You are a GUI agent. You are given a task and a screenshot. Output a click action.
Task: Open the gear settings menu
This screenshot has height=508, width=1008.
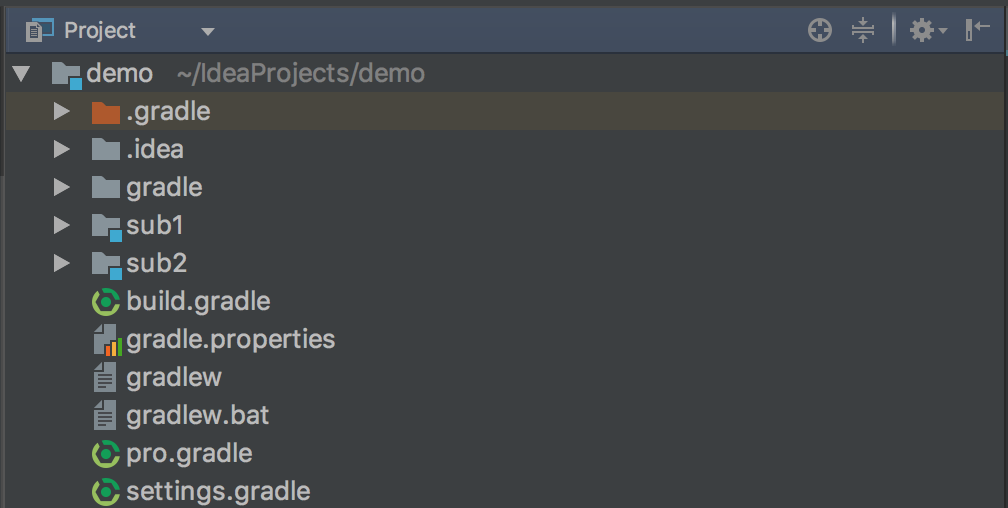pos(928,30)
